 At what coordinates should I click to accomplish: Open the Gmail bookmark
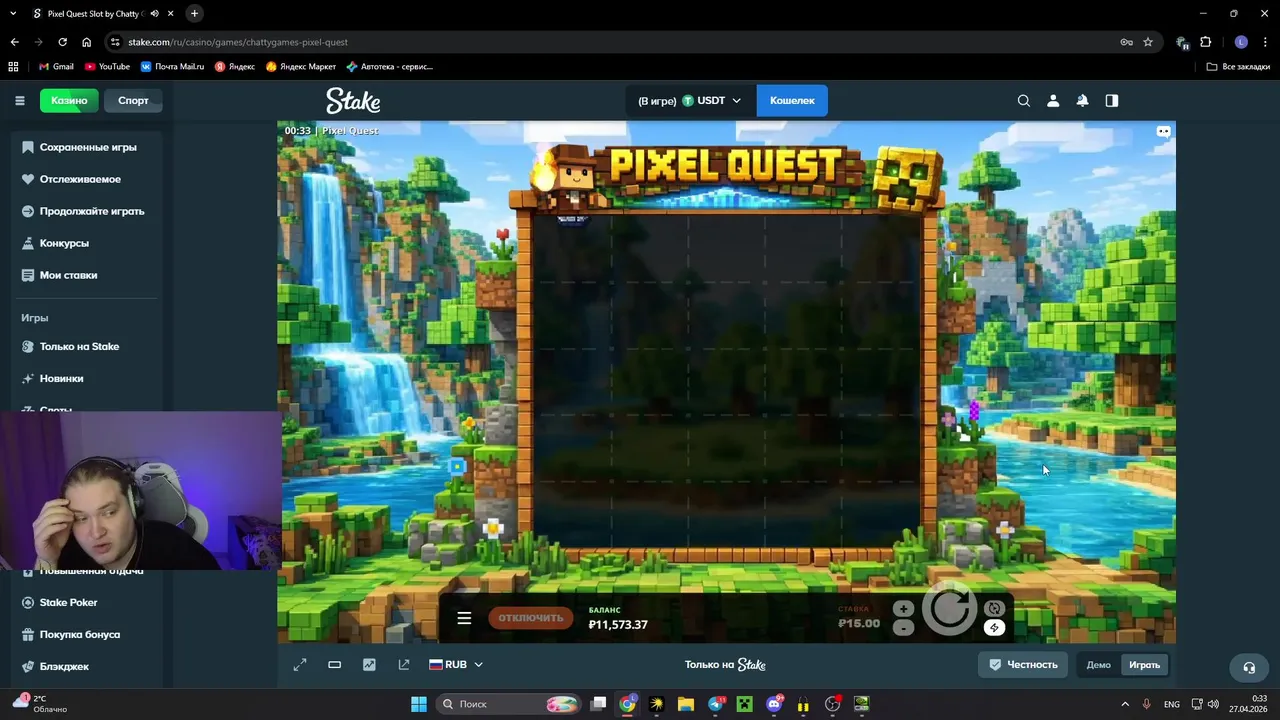pos(56,67)
